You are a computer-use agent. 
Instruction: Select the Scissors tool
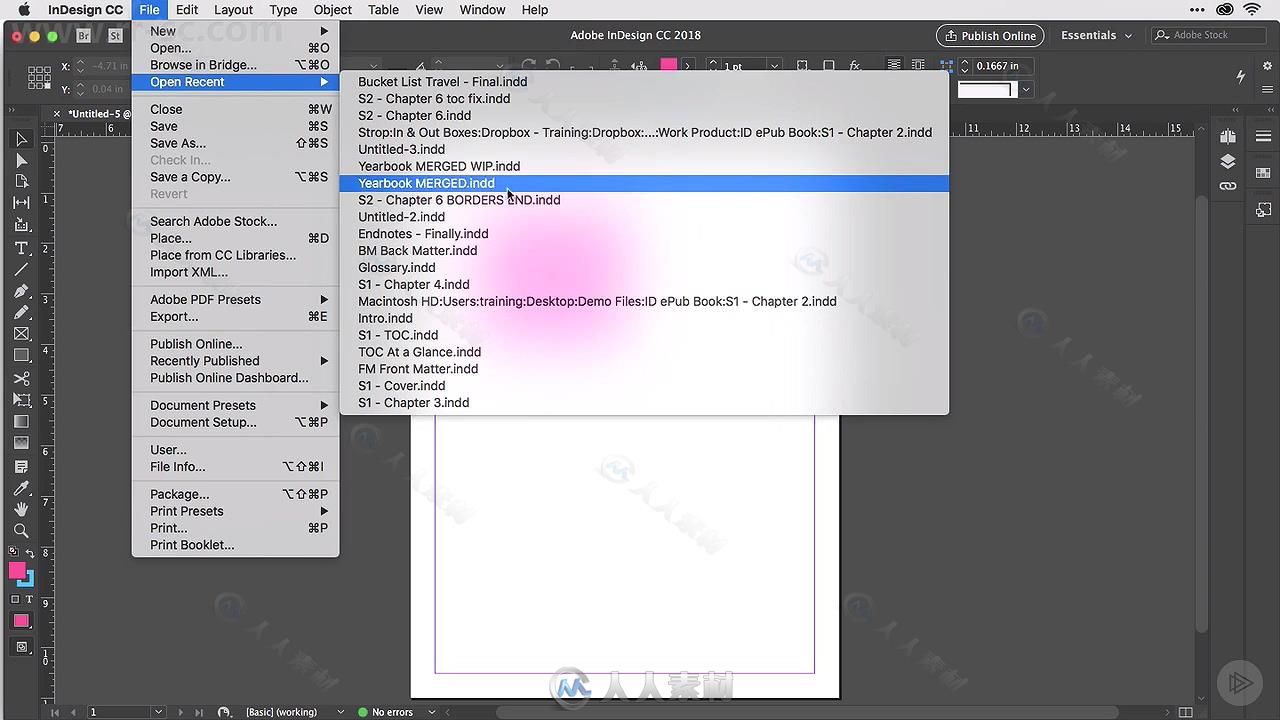point(21,379)
